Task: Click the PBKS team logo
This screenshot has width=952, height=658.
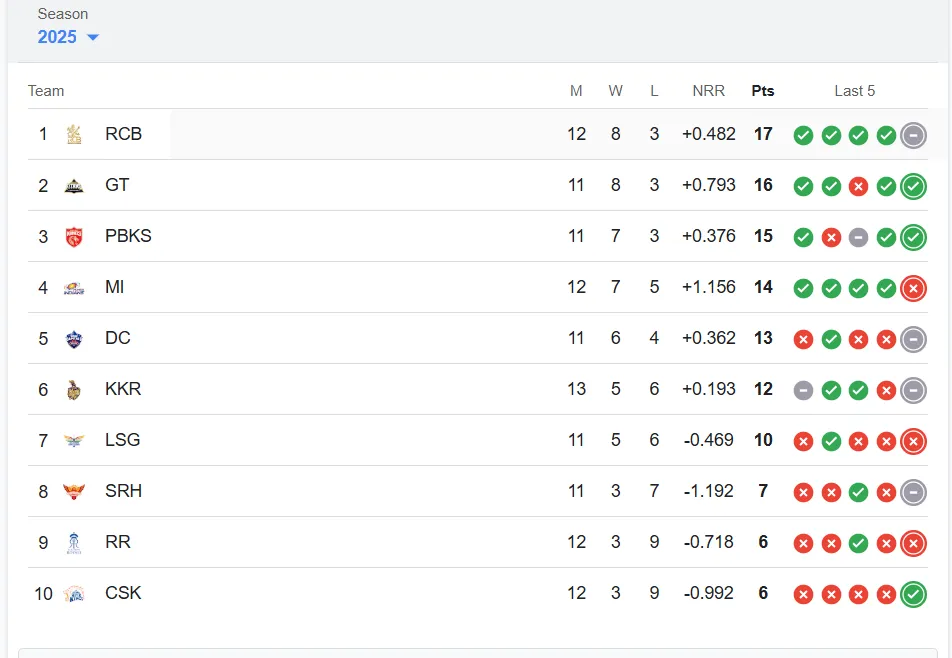Action: coord(74,236)
